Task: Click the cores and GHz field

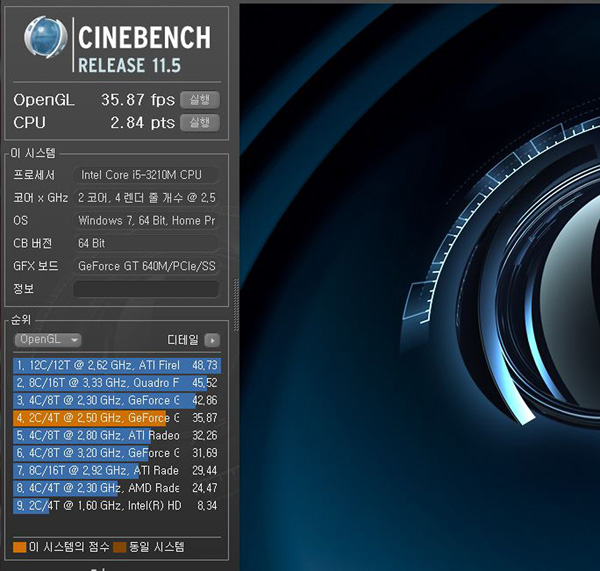Action: tap(146, 198)
